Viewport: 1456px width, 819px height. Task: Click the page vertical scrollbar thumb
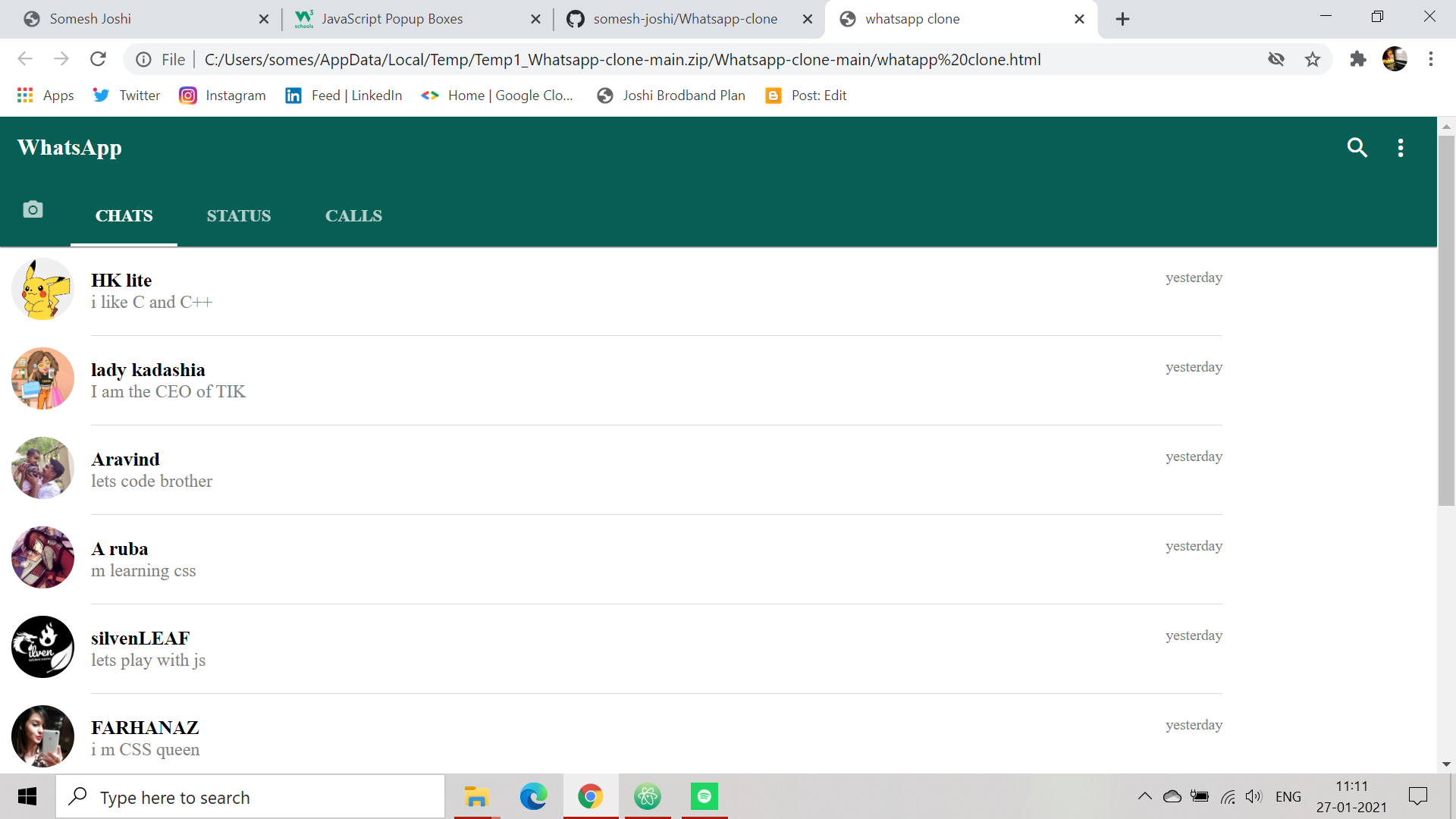pyautogui.click(x=1446, y=321)
